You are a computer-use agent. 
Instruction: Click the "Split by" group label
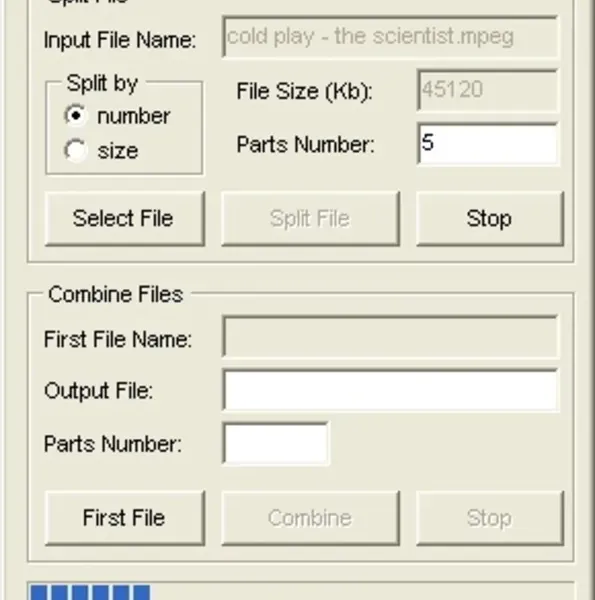point(102,83)
